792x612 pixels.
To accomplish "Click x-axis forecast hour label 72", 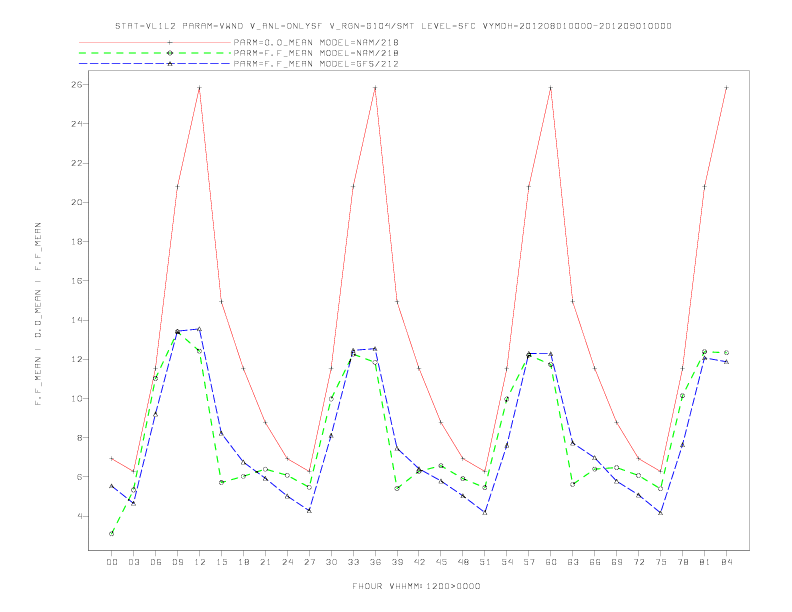I will [x=638, y=562].
